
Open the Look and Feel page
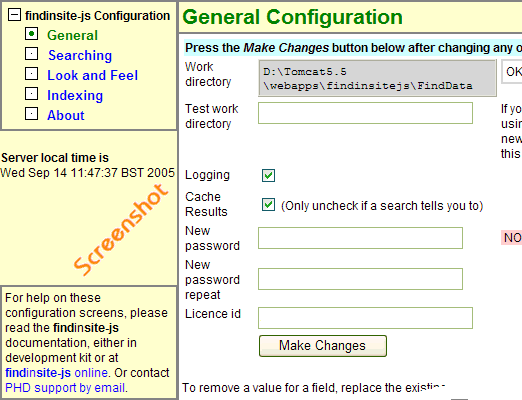click(x=92, y=75)
